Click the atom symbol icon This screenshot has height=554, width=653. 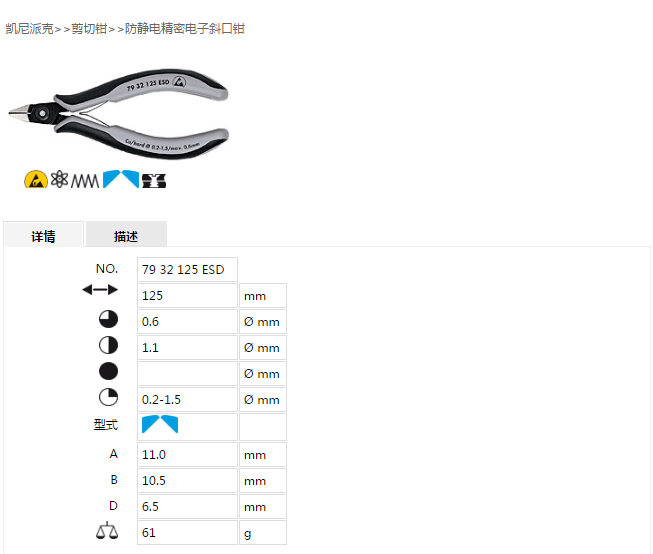(x=59, y=179)
